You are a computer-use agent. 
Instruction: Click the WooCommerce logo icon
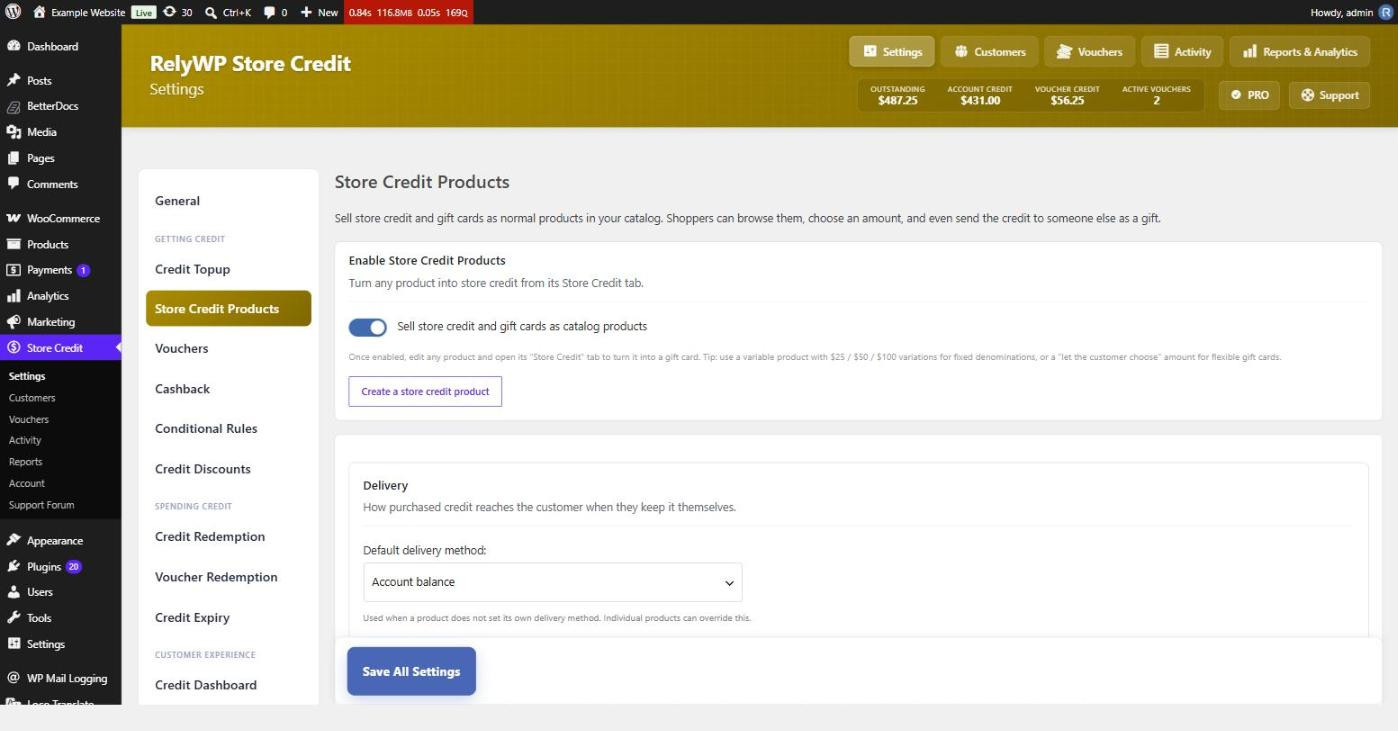pos(13,218)
